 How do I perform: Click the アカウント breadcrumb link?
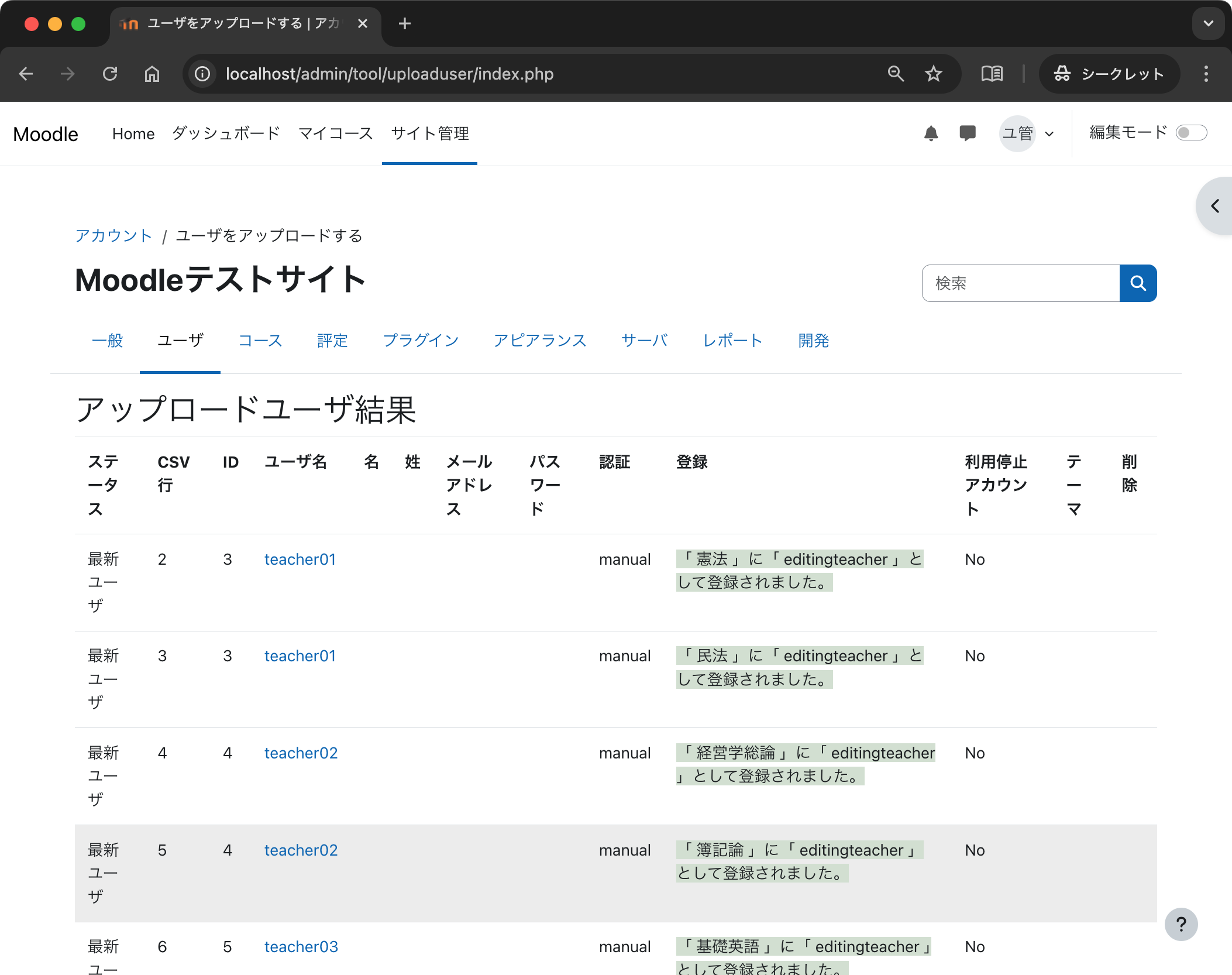[x=113, y=236]
